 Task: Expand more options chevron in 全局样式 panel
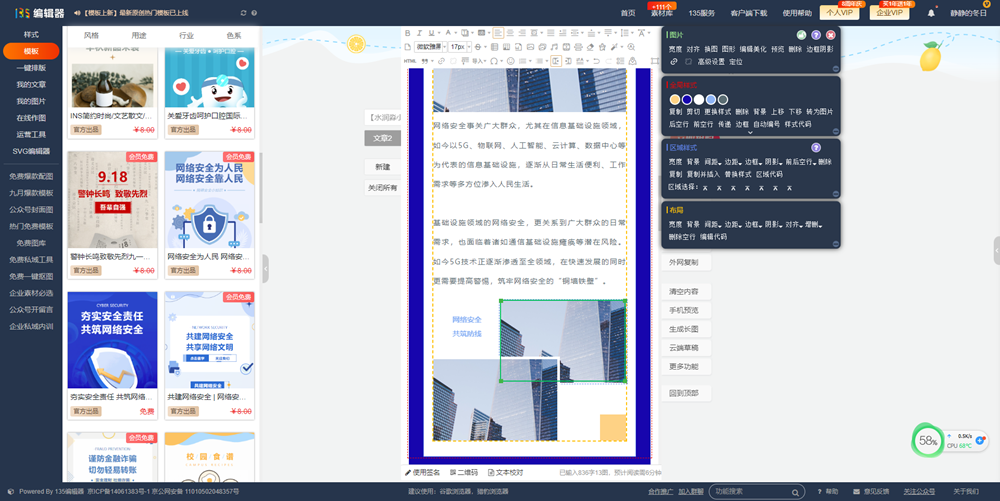pos(751,133)
